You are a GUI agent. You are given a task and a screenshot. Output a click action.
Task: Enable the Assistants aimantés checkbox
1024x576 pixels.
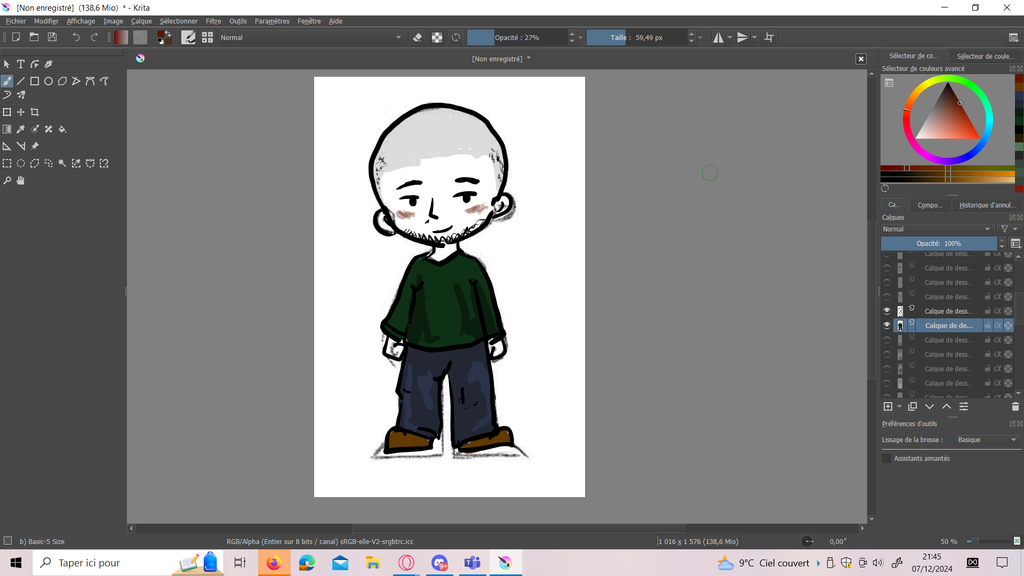pyautogui.click(x=886, y=458)
